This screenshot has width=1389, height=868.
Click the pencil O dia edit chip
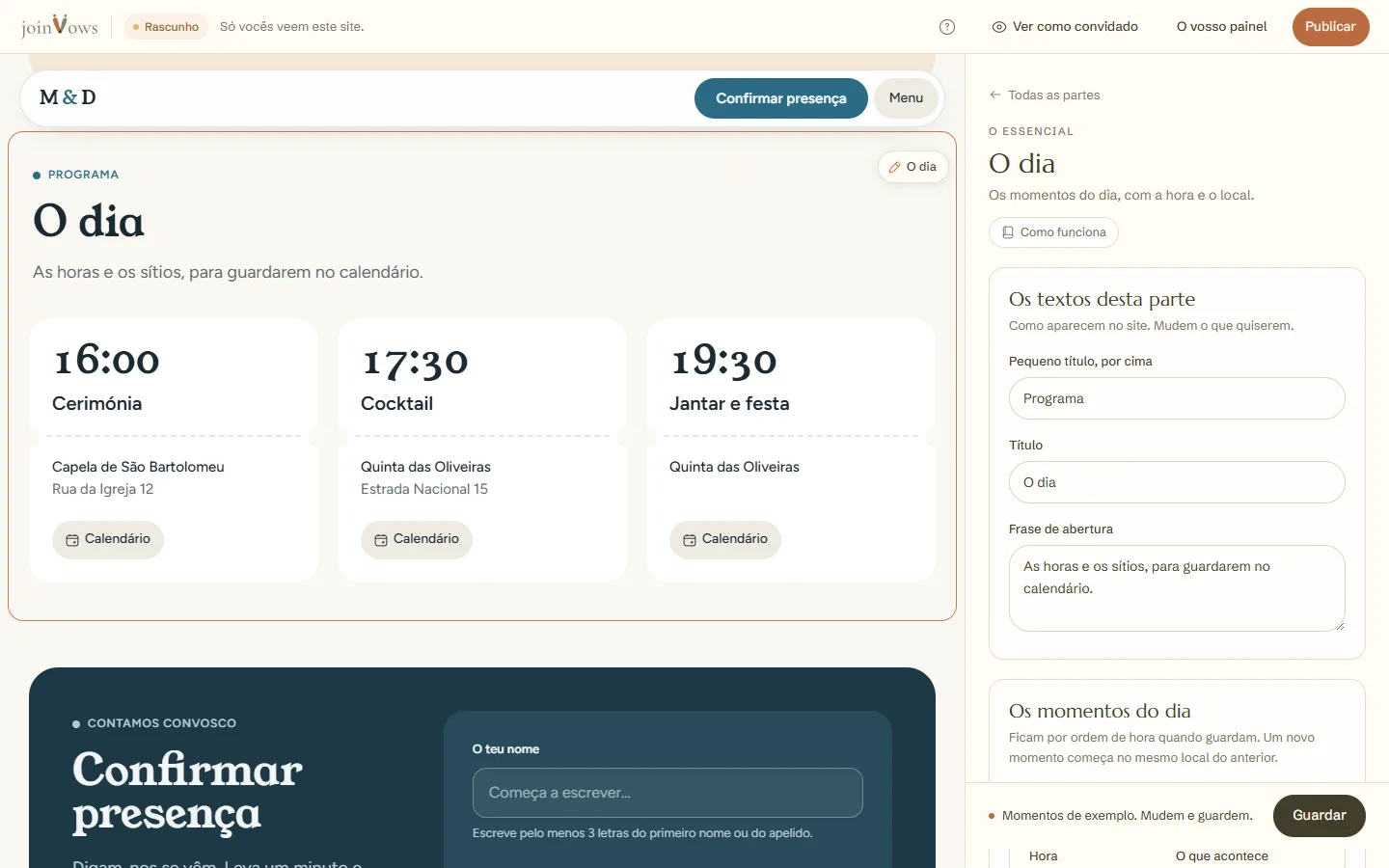click(x=912, y=167)
